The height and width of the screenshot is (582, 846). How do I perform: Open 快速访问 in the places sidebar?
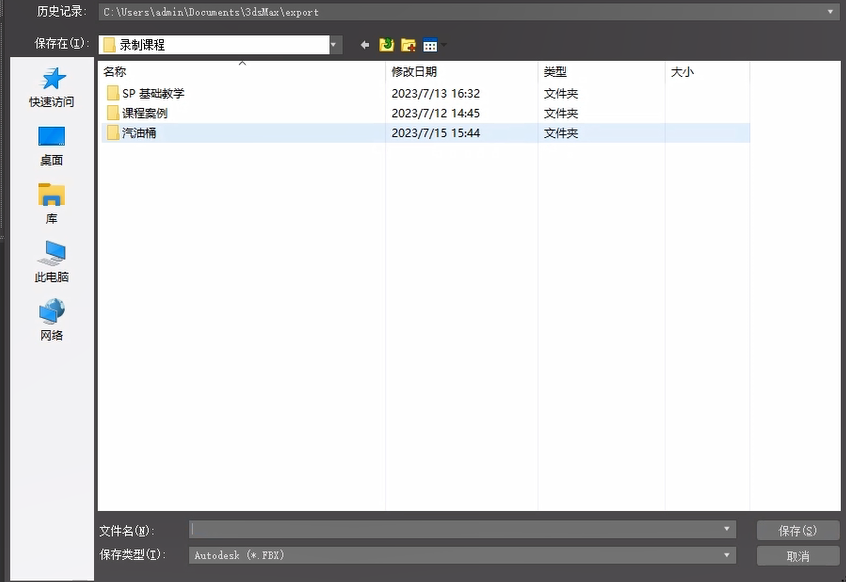click(x=52, y=87)
